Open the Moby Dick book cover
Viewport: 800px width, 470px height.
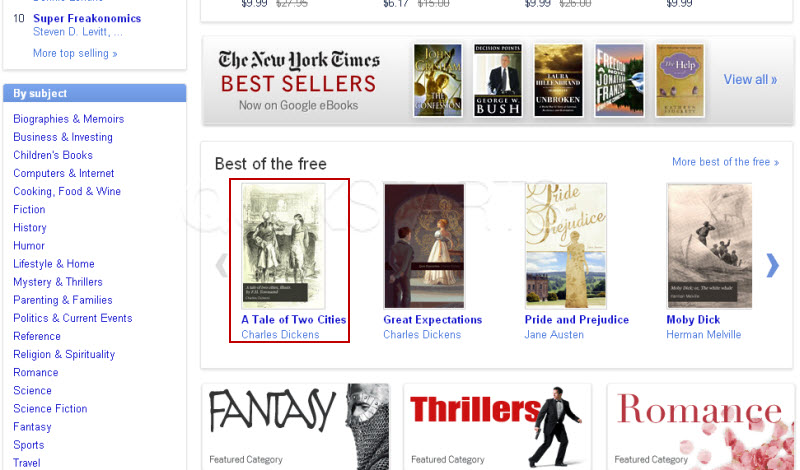click(709, 246)
